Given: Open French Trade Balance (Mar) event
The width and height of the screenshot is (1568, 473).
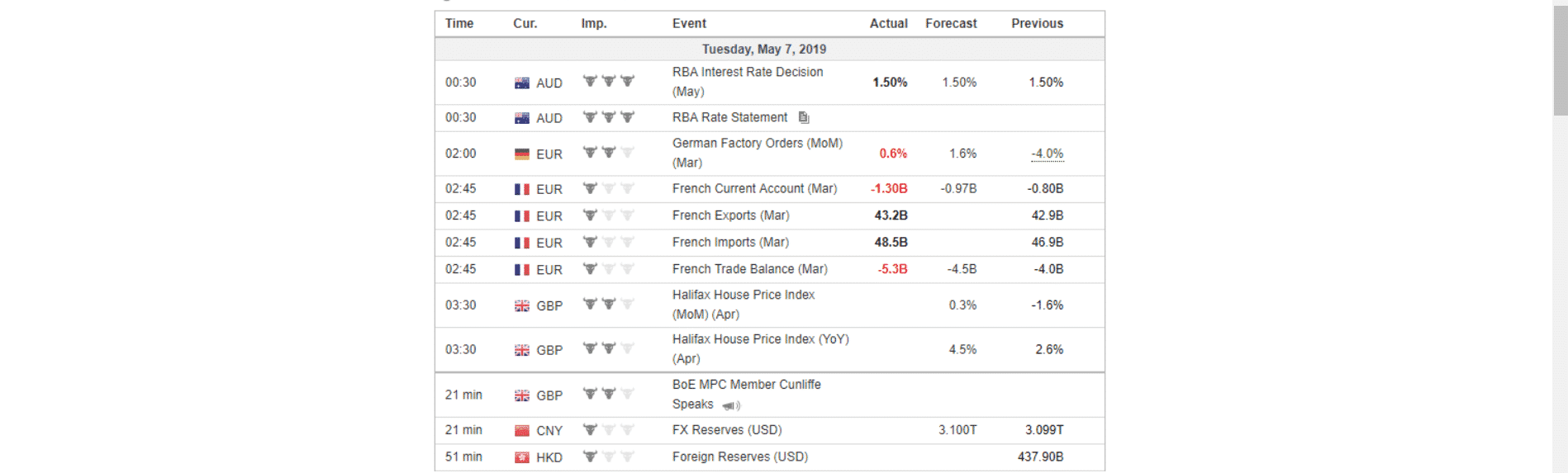Looking at the screenshot, I should 750,269.
